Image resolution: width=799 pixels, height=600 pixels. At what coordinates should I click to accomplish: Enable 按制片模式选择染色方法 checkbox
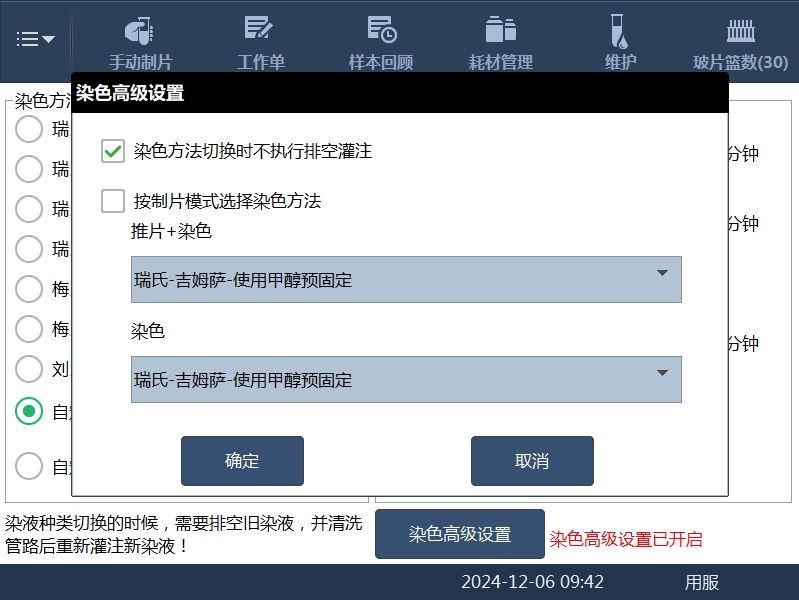coord(113,201)
